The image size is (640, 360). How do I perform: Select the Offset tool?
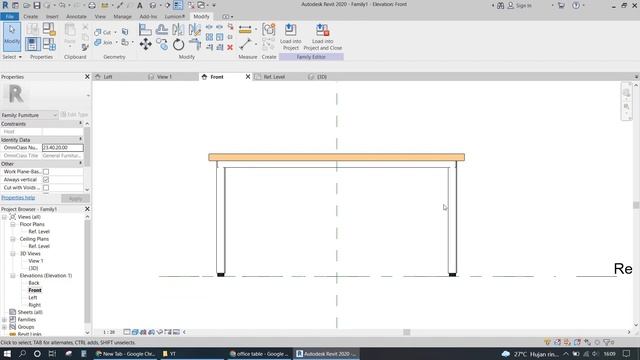click(162, 29)
